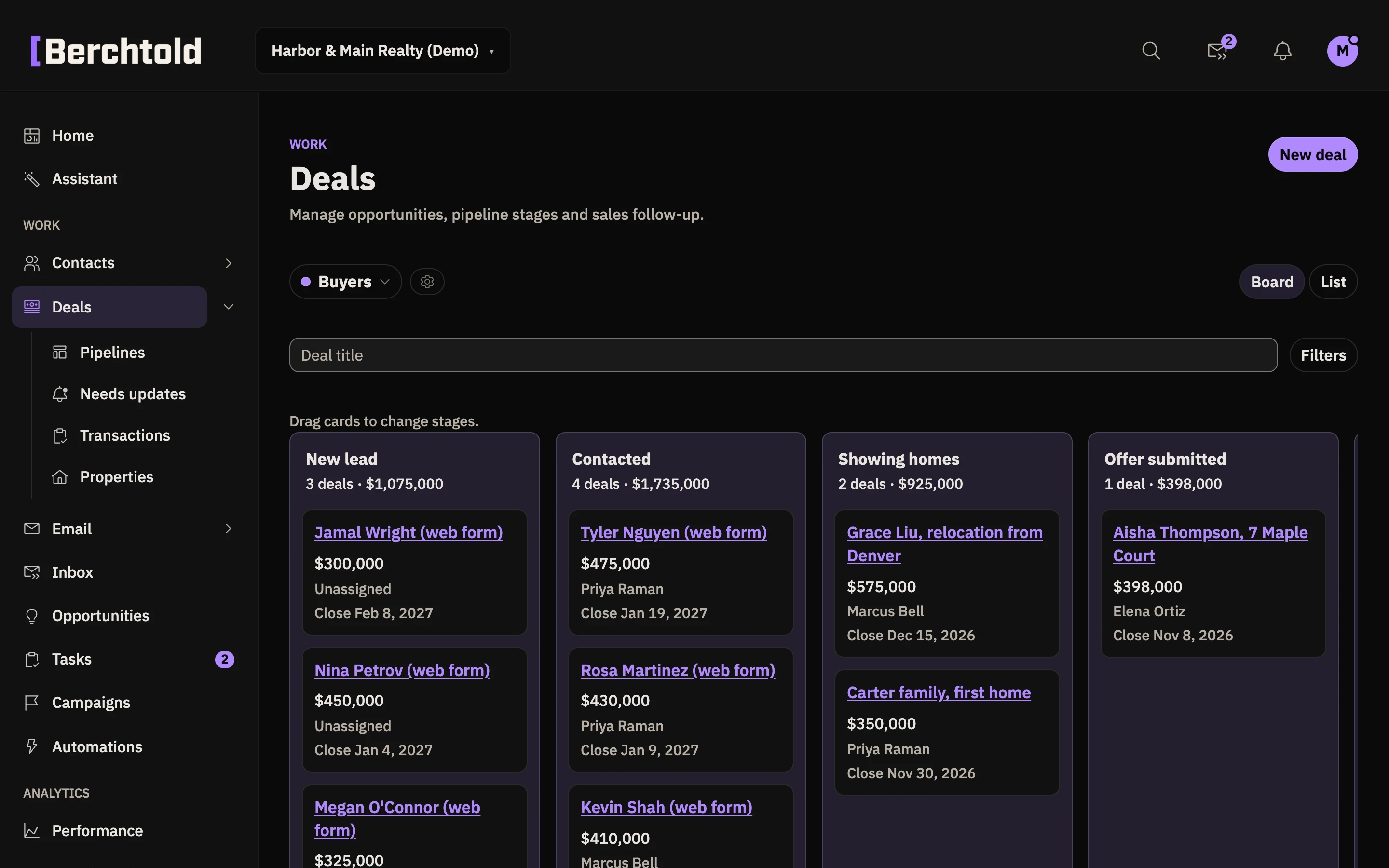Open Email in the sidebar
Viewport: 1389px width, 868px height.
72,529
